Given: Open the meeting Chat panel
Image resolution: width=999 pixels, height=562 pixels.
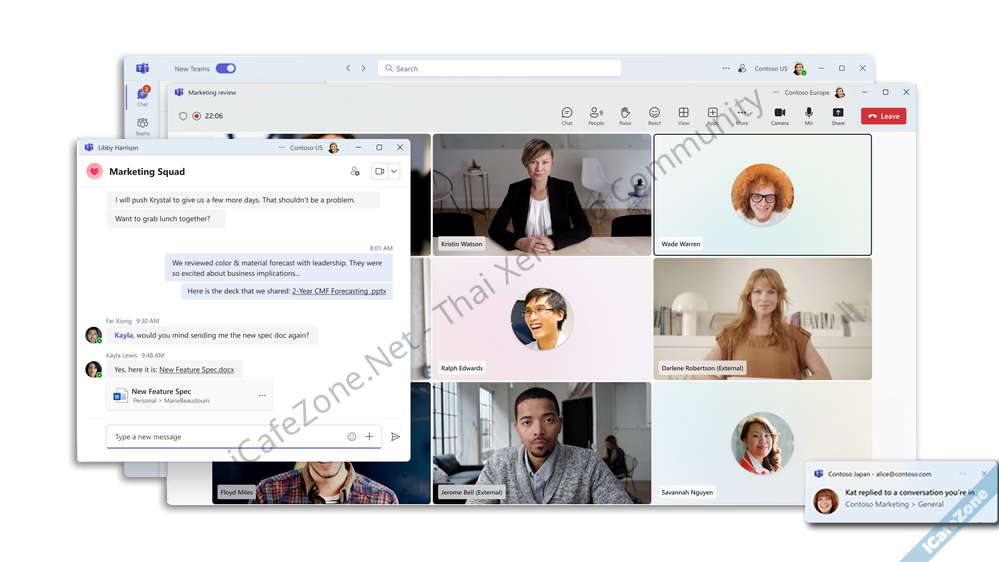Looking at the screenshot, I should click(567, 115).
